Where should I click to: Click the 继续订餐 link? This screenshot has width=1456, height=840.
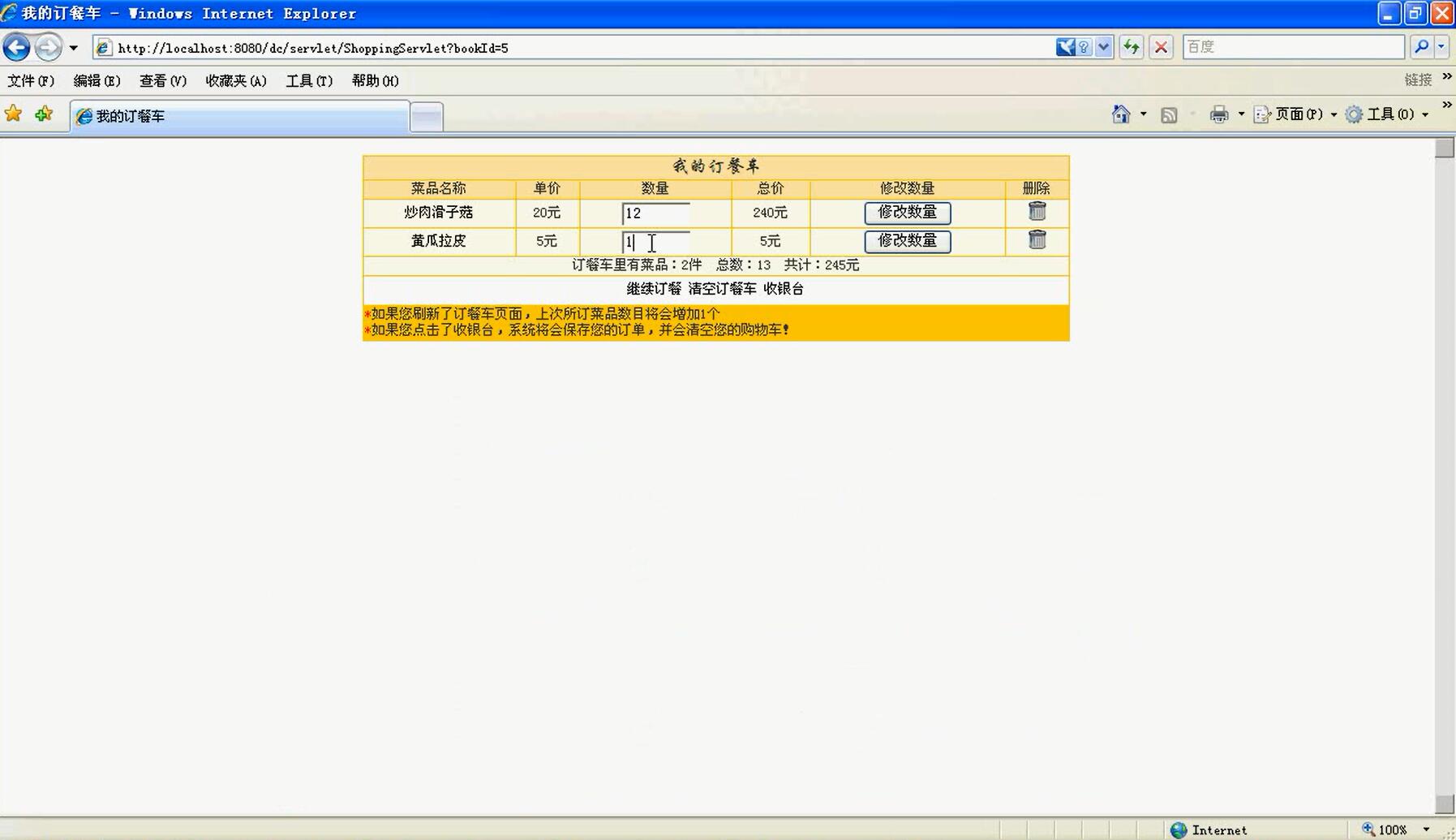(x=654, y=289)
